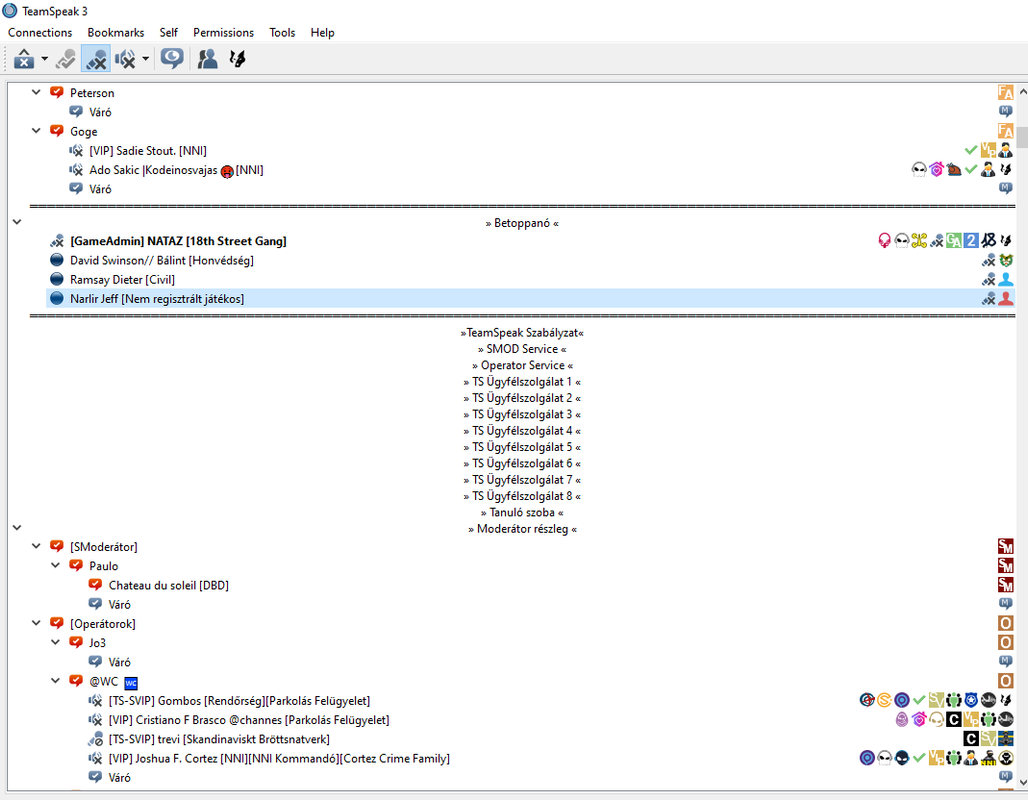Select TS Ügyfélszolgálat 4 channel
This screenshot has height=800, width=1028.
(x=522, y=431)
